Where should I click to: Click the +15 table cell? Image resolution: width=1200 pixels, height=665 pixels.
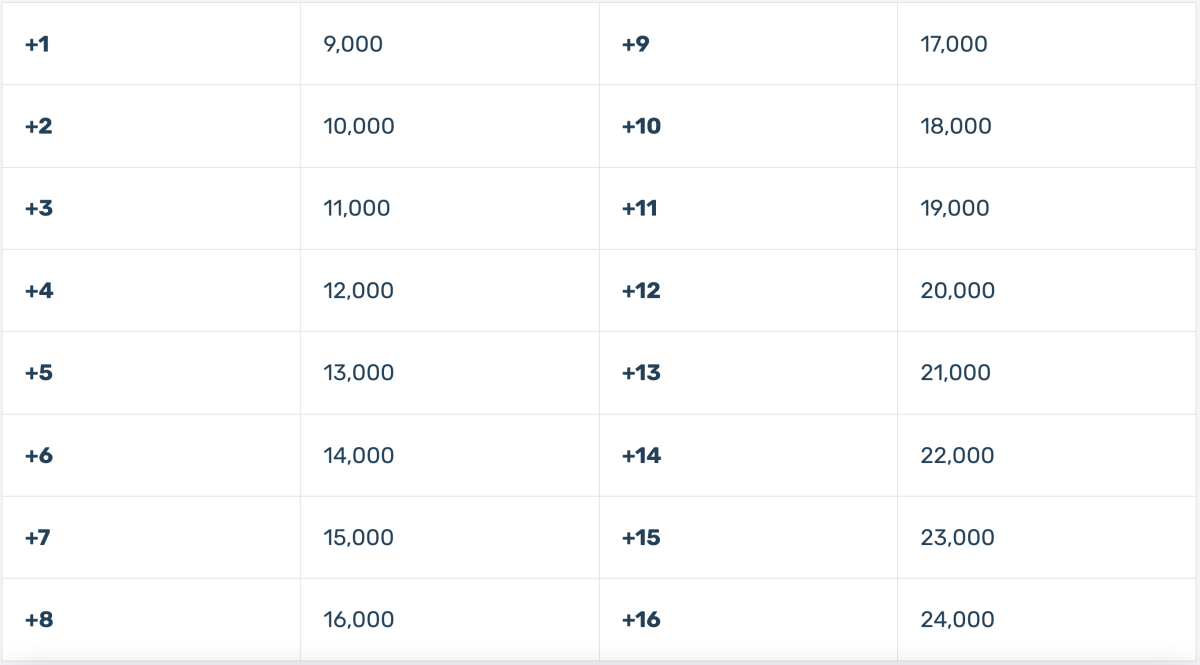748,537
